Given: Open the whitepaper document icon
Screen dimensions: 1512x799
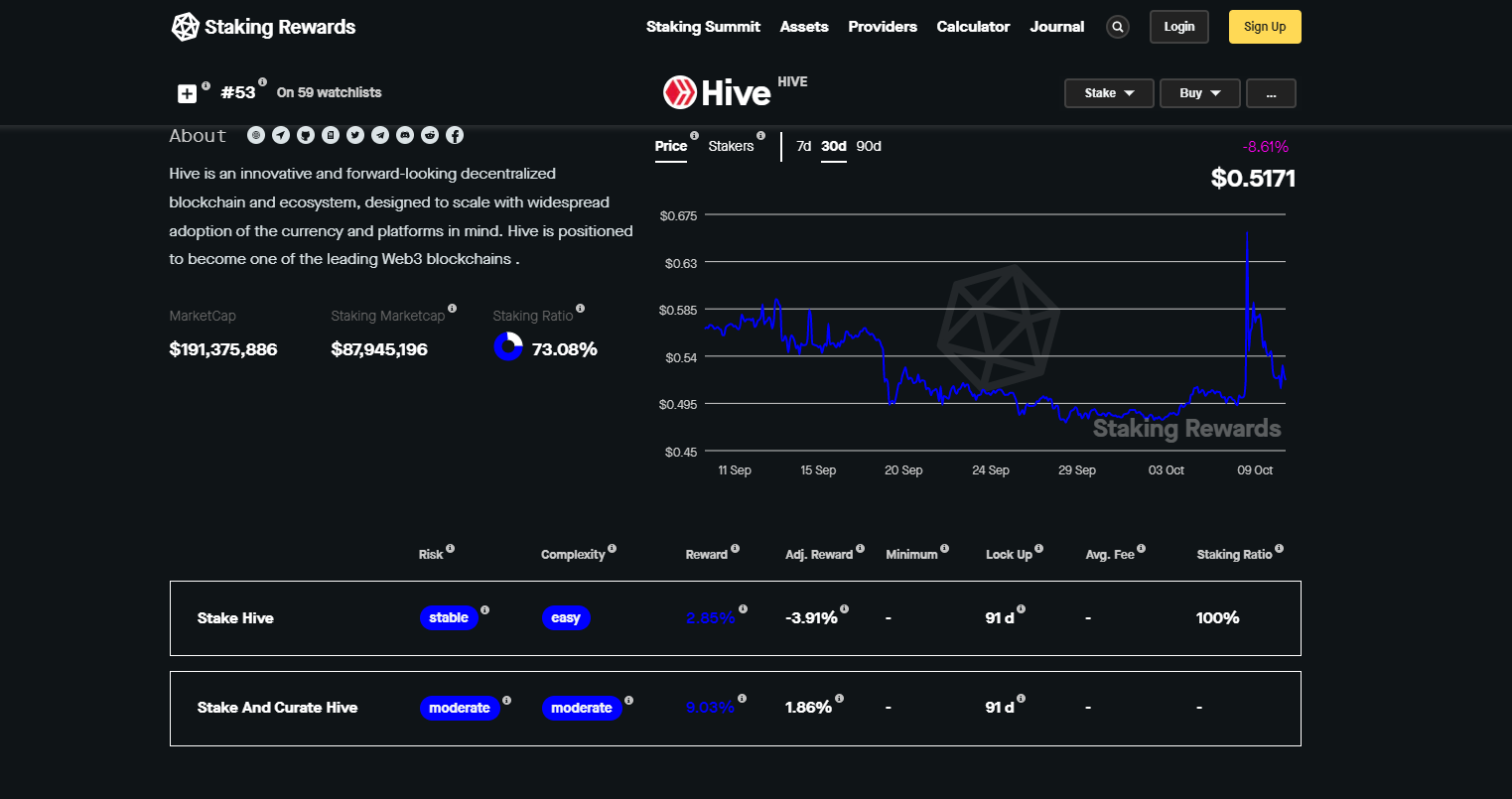Looking at the screenshot, I should pos(331,135).
